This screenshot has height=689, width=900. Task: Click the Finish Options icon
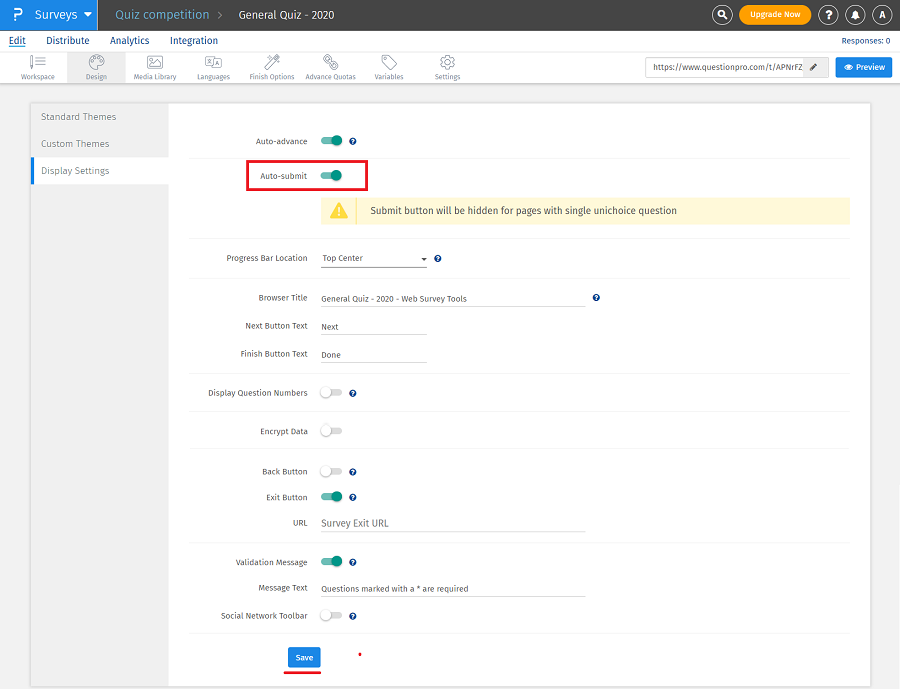coord(271,67)
